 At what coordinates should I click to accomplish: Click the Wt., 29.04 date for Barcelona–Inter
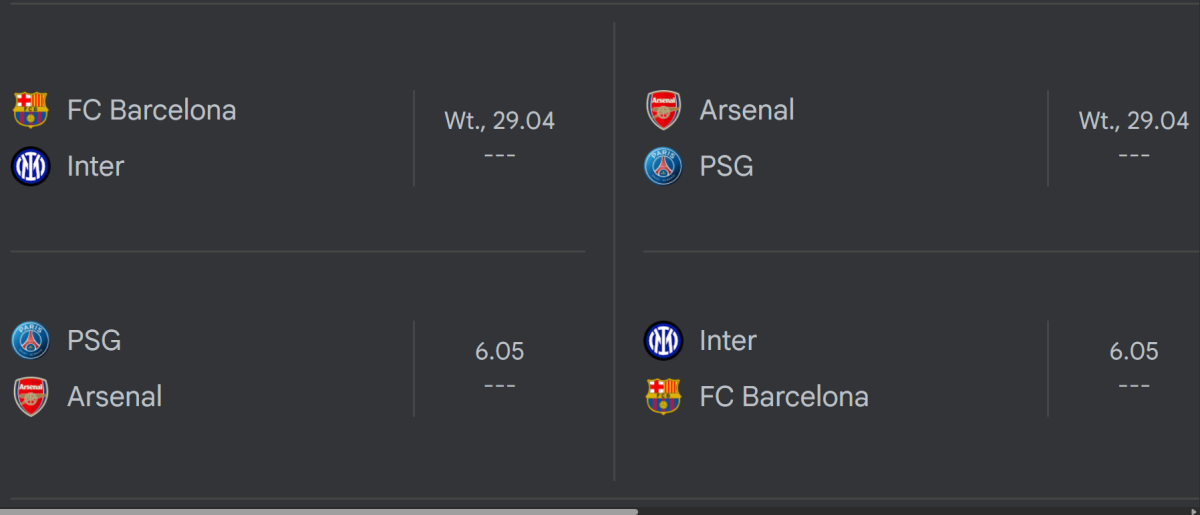[499, 121]
